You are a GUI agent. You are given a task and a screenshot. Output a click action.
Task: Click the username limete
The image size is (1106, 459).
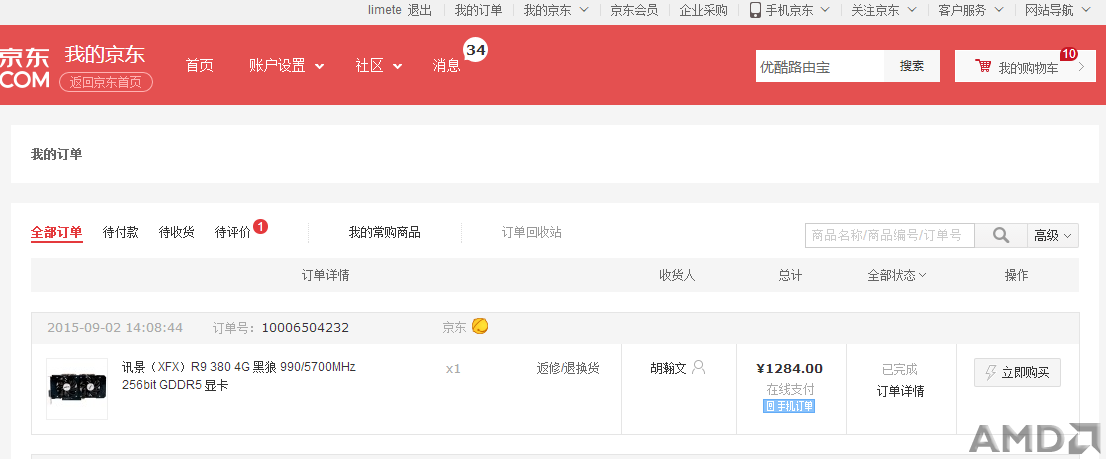pyautogui.click(x=384, y=10)
